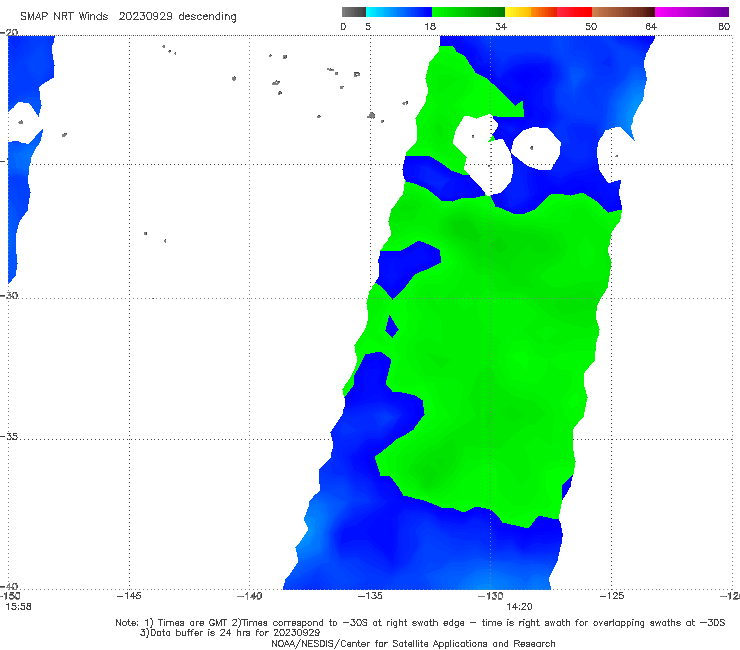This screenshot has width=740, height=650.
Task: Click the swath time '15:58'
Action: pos(18,607)
